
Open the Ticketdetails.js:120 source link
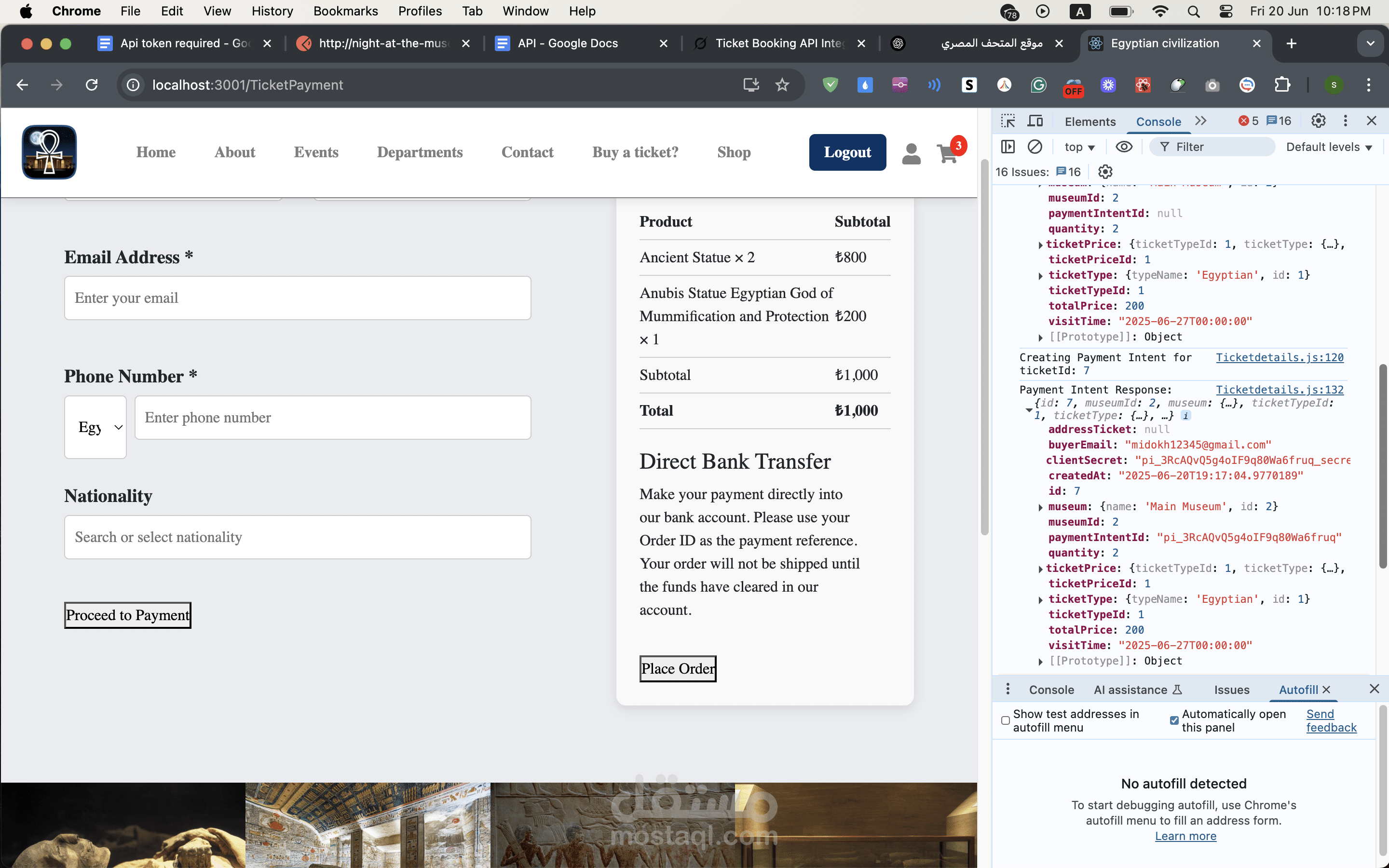(x=1280, y=357)
